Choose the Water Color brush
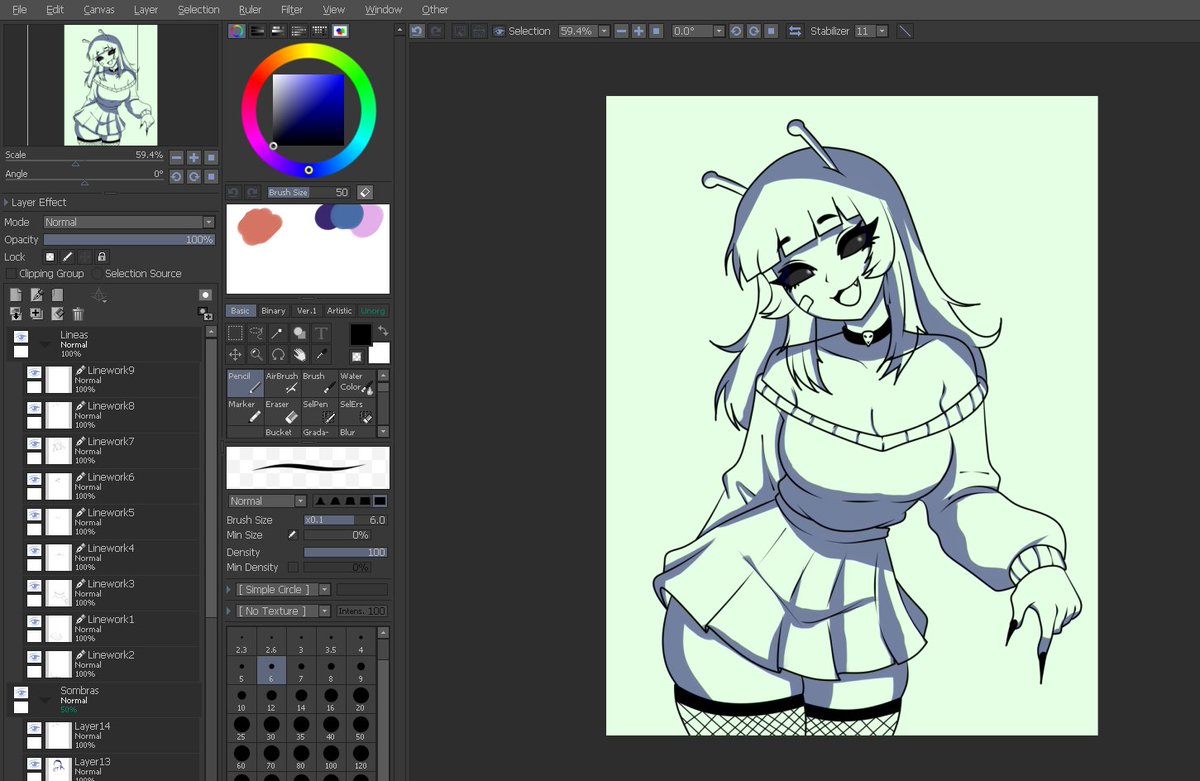The width and height of the screenshot is (1200, 781). [x=356, y=382]
